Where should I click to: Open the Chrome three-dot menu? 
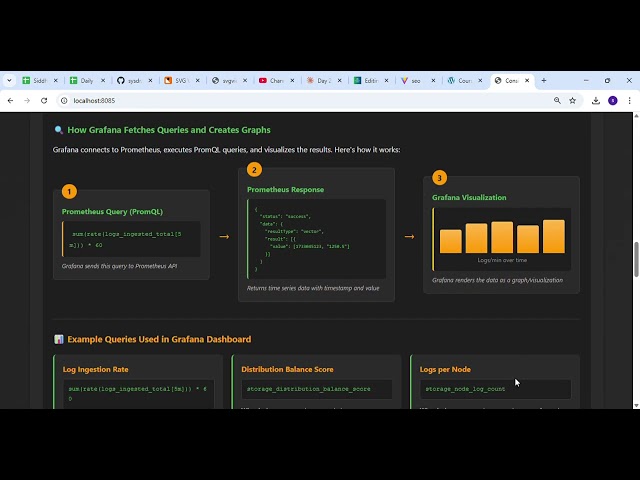pyautogui.click(x=629, y=100)
